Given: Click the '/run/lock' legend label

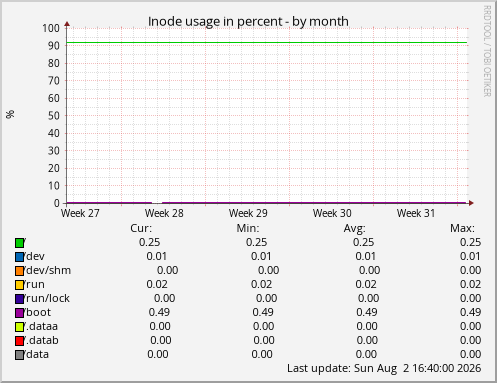Looking at the screenshot, I should (47, 298).
